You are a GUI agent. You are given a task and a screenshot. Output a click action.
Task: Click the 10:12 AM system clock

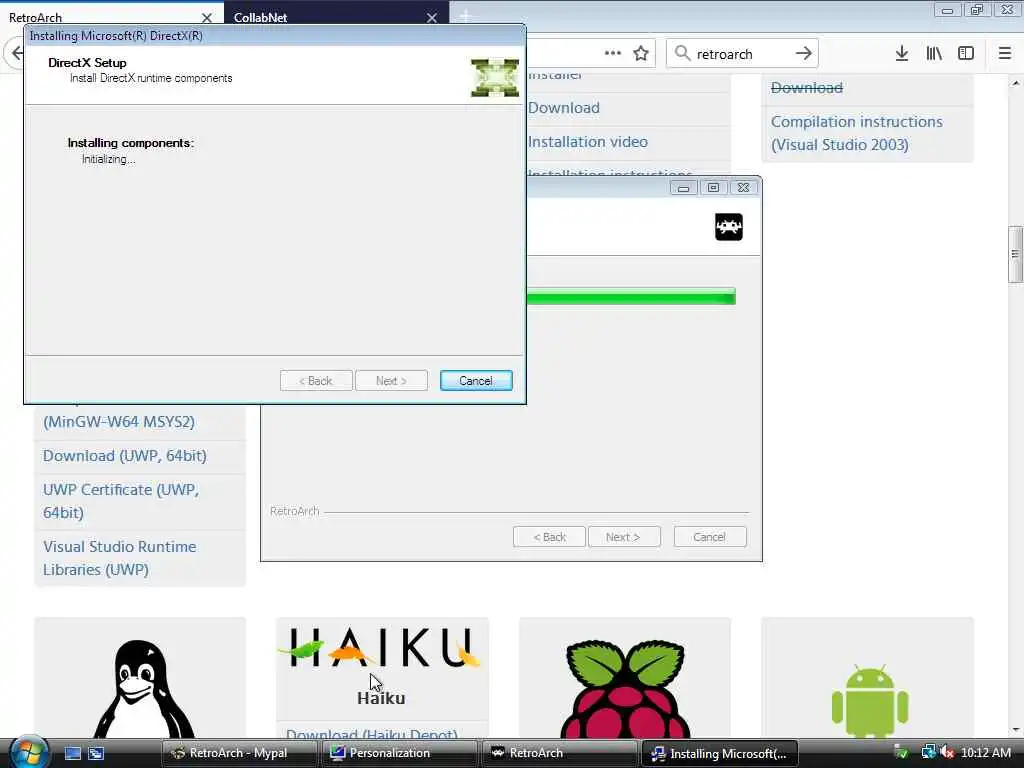986,753
